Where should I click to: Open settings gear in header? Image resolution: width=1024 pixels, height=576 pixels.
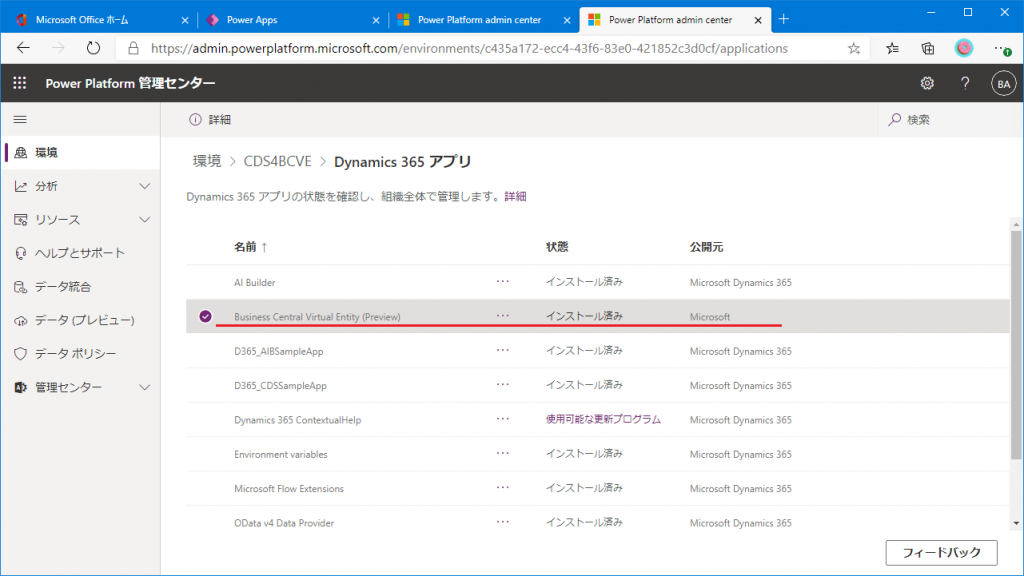[927, 83]
